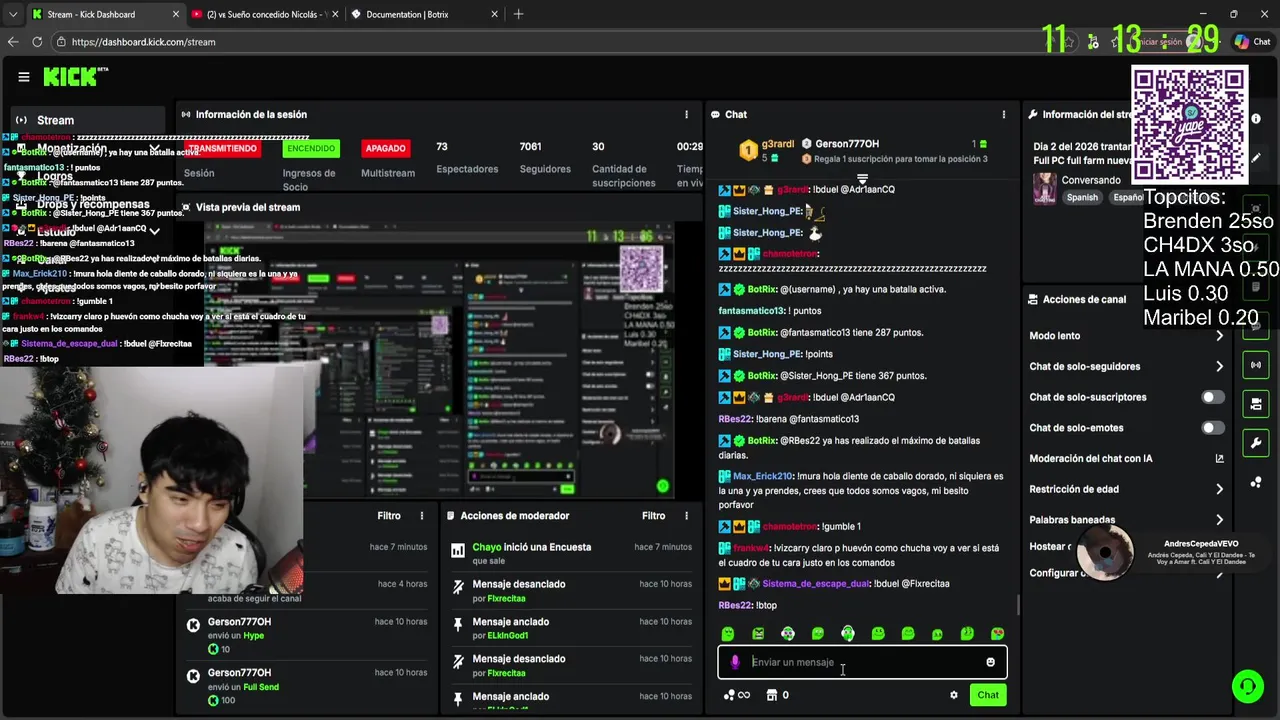Open the hamburger menu beside the Kick logo

[24, 77]
